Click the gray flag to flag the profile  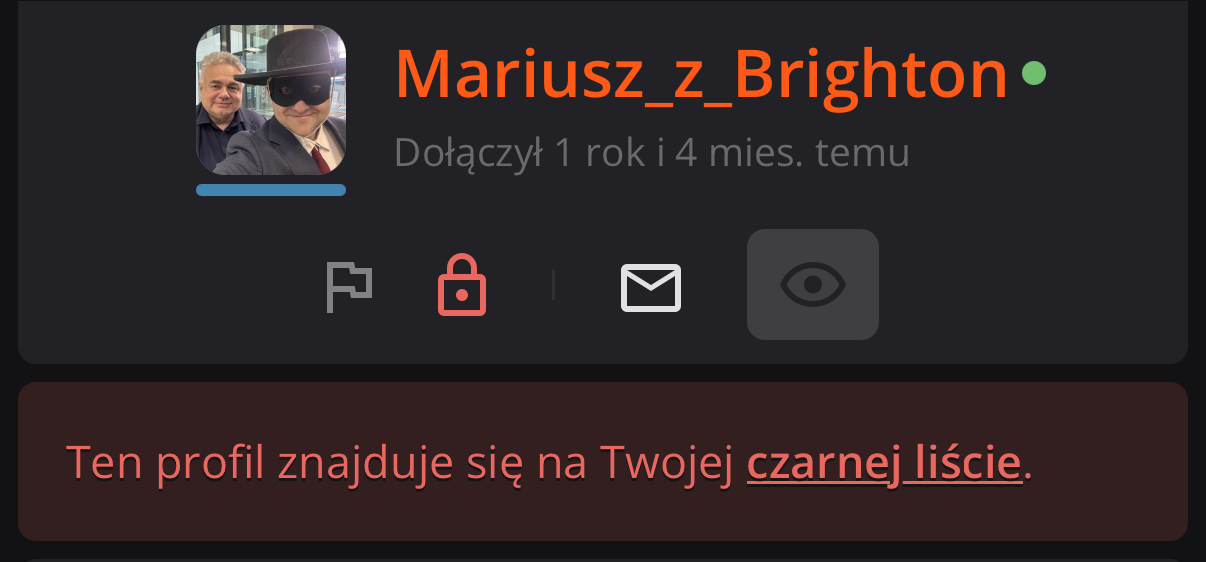coord(349,287)
